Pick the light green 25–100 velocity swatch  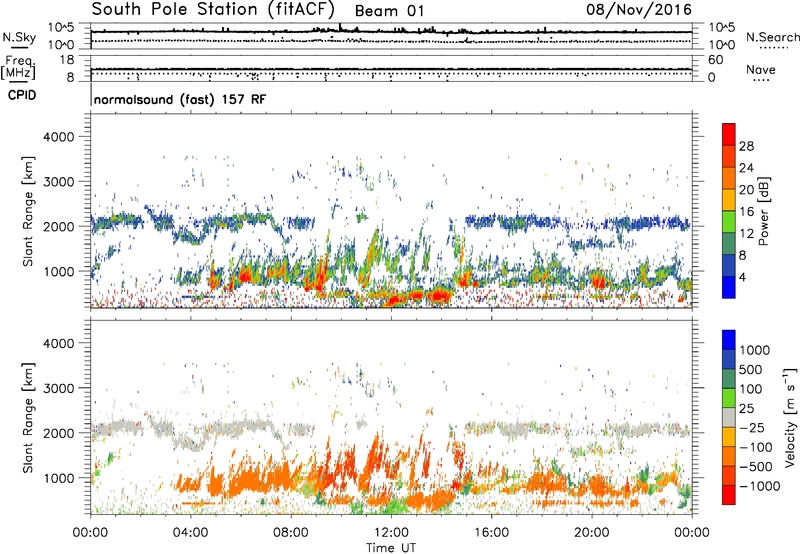coord(729,398)
